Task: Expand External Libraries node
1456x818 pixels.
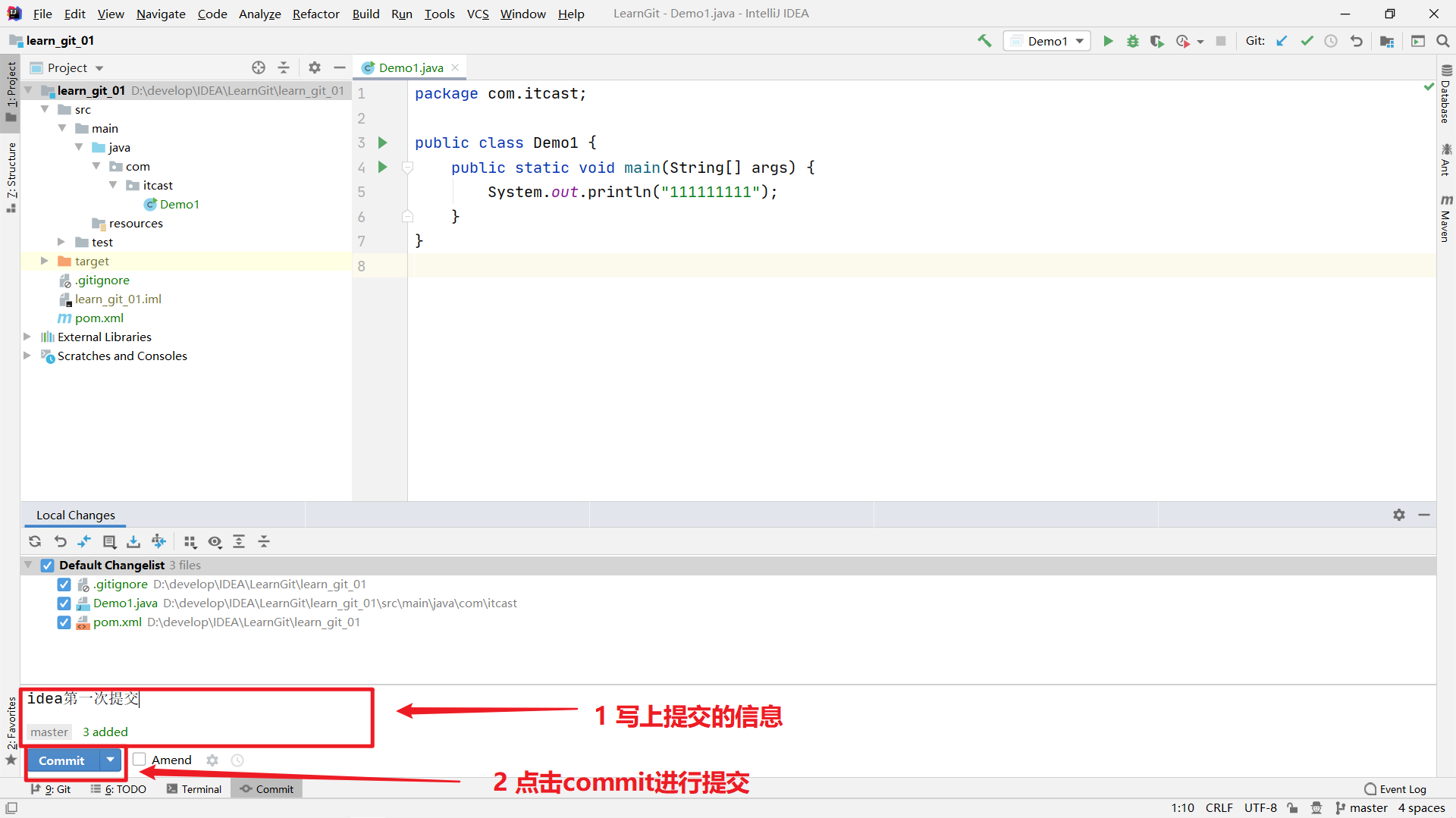Action: click(27, 337)
